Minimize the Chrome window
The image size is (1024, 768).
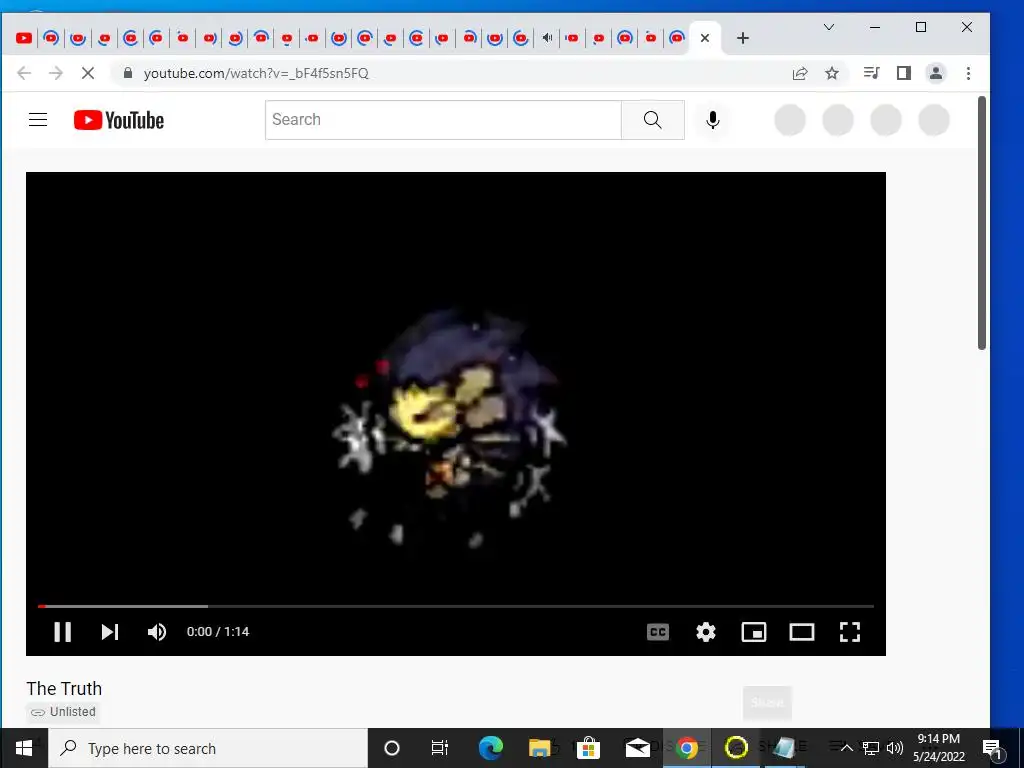point(875,27)
